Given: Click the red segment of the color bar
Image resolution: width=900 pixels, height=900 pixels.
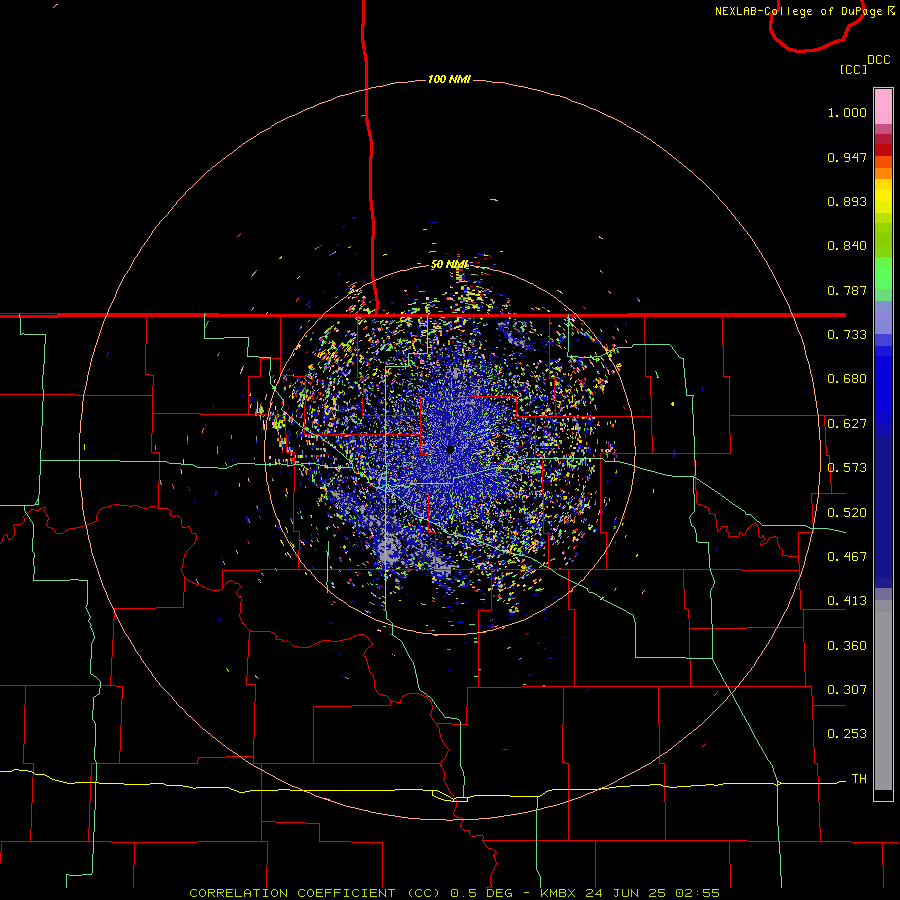Looking at the screenshot, I should pos(883,149).
